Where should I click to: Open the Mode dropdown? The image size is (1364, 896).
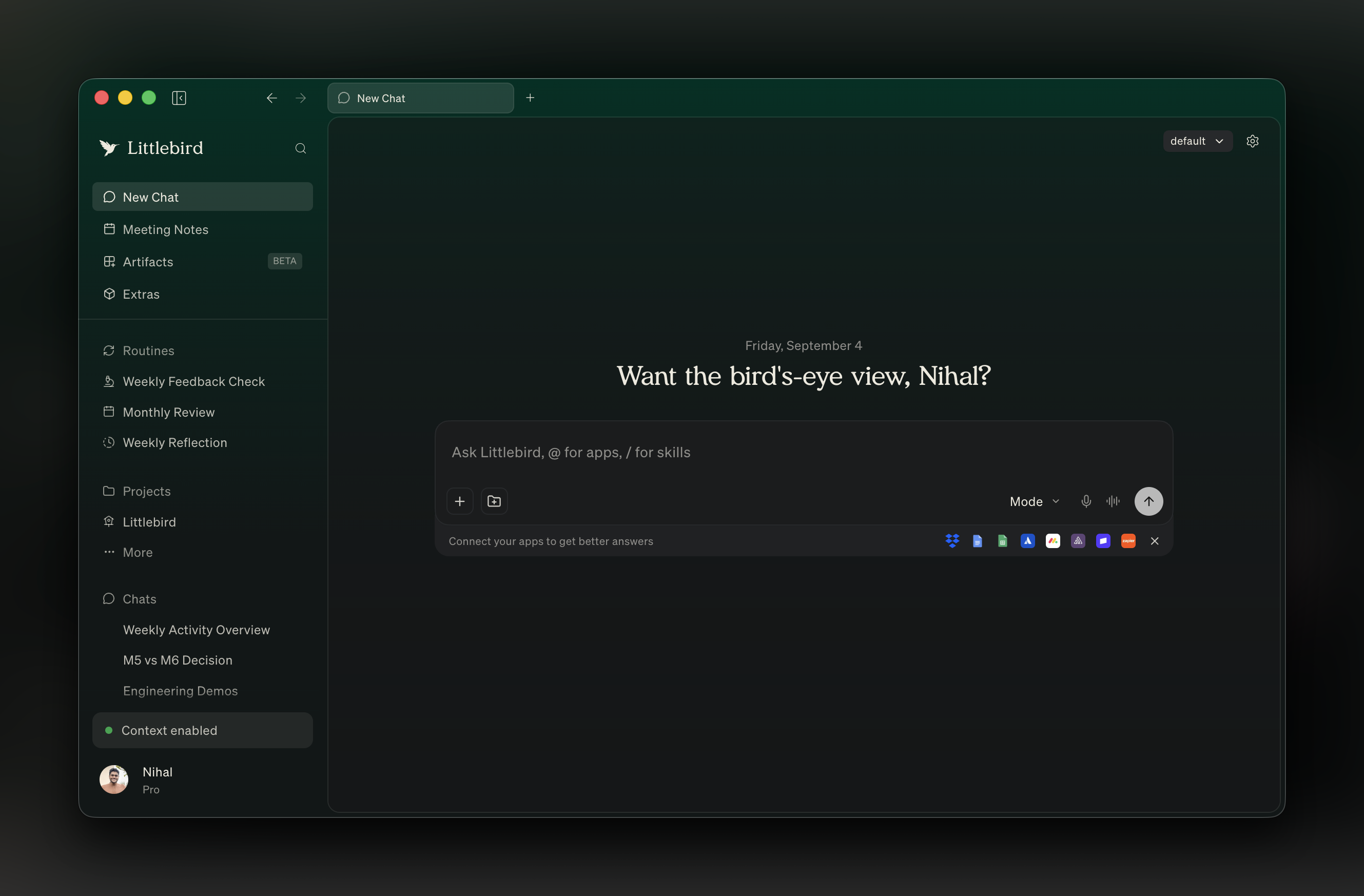(1035, 501)
